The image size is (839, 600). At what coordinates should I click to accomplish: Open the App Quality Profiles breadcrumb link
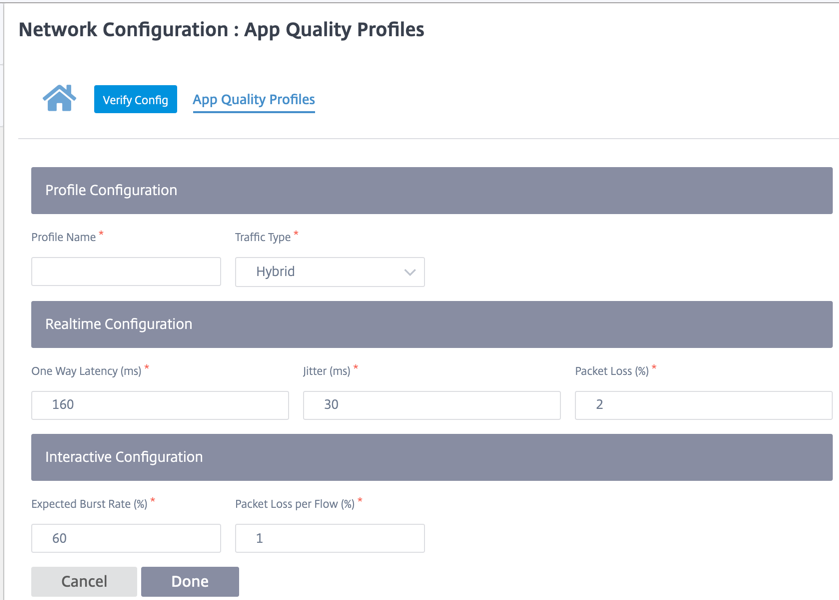254,100
